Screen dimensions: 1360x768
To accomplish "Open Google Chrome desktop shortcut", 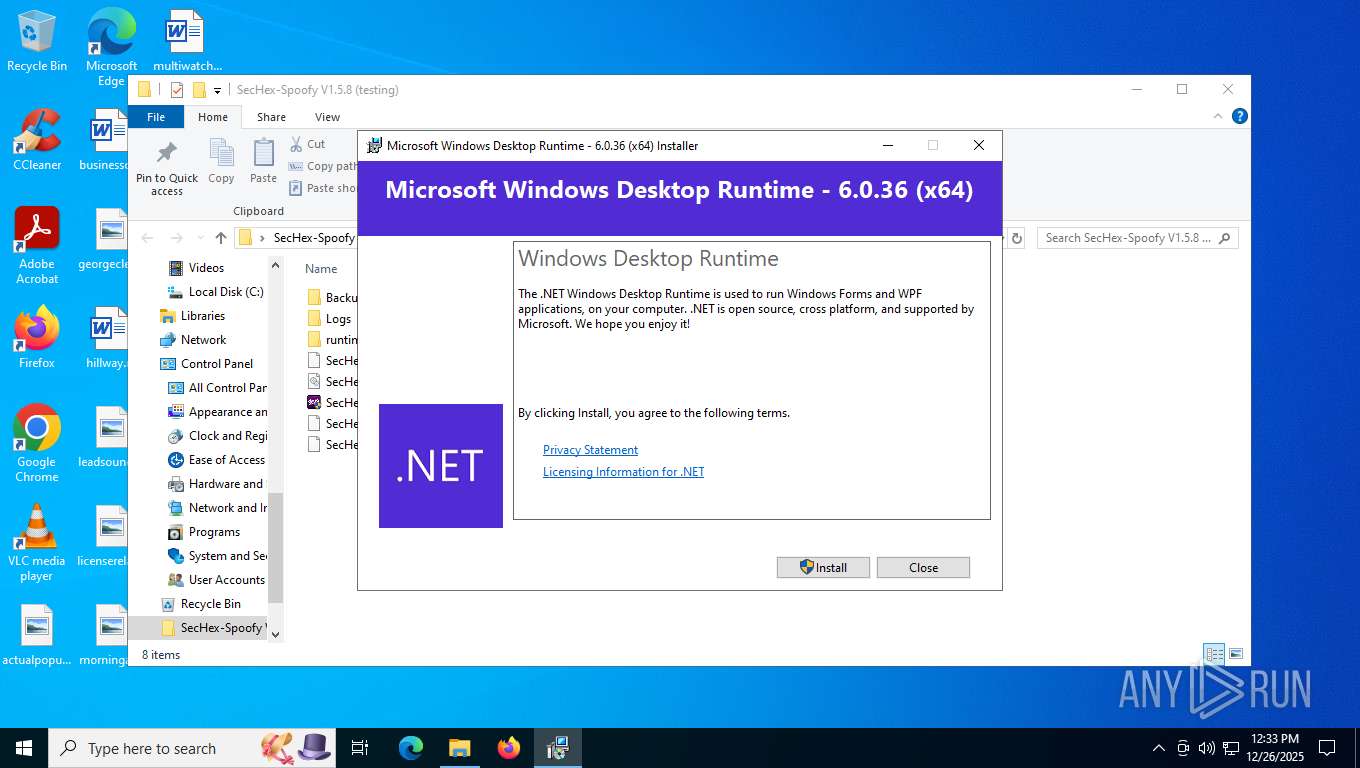I will click(x=37, y=443).
